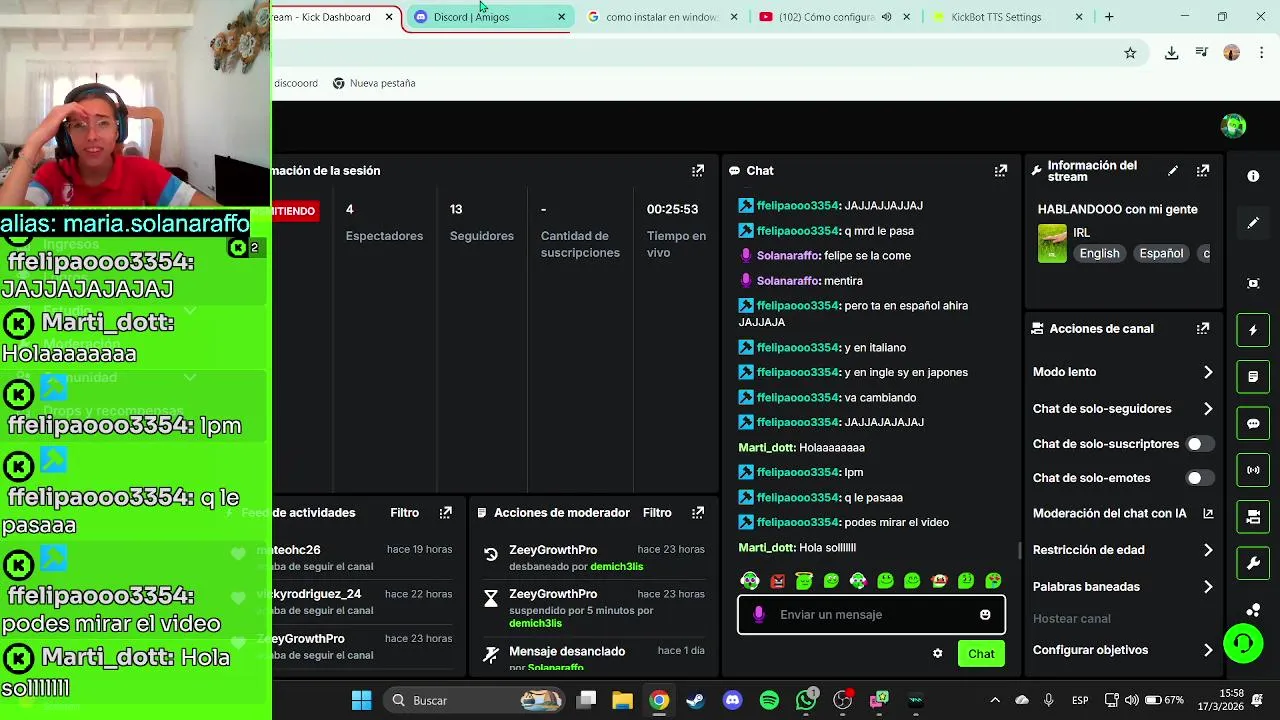The height and width of the screenshot is (720, 1280).
Task: Expand Palabras baneadas options
Action: point(1208,587)
